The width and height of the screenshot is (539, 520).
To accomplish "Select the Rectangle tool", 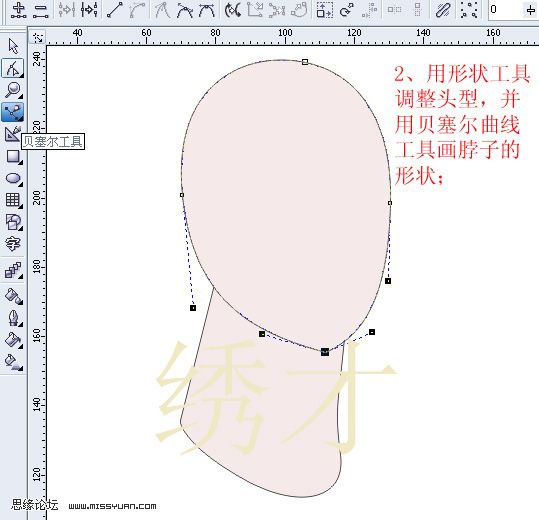I will click(x=14, y=156).
